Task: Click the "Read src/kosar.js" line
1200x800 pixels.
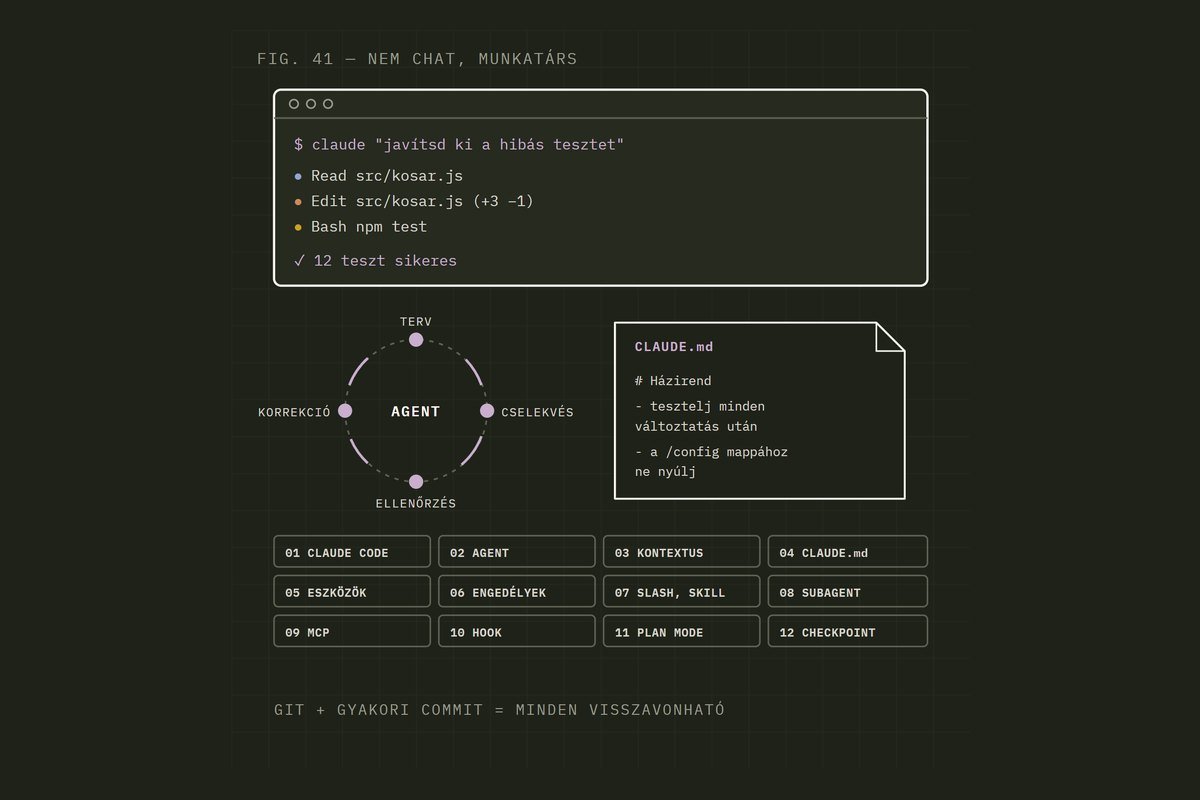Action: coord(387,176)
